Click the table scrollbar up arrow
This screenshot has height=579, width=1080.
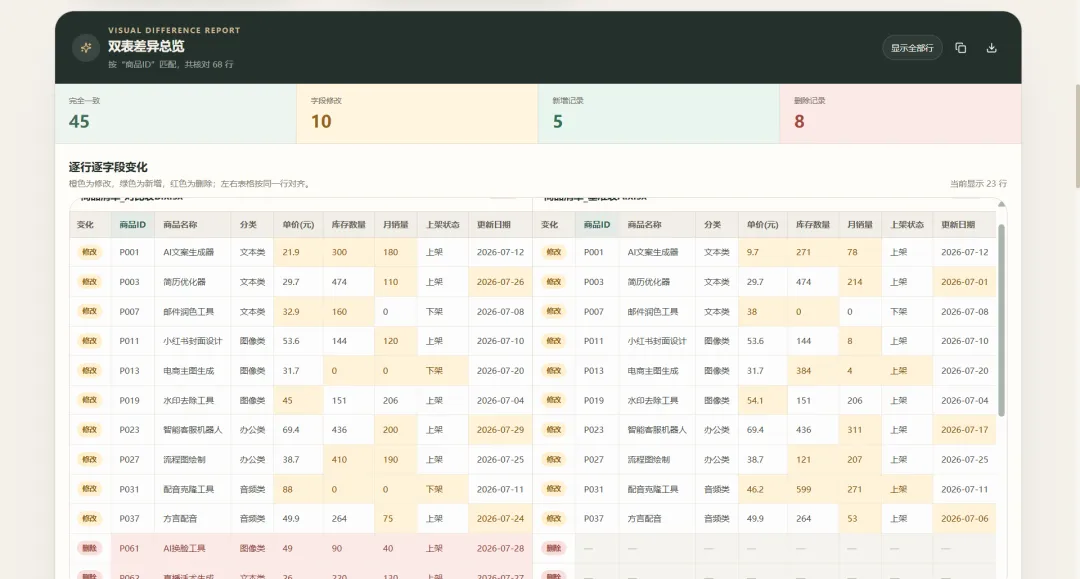coord(1001,204)
